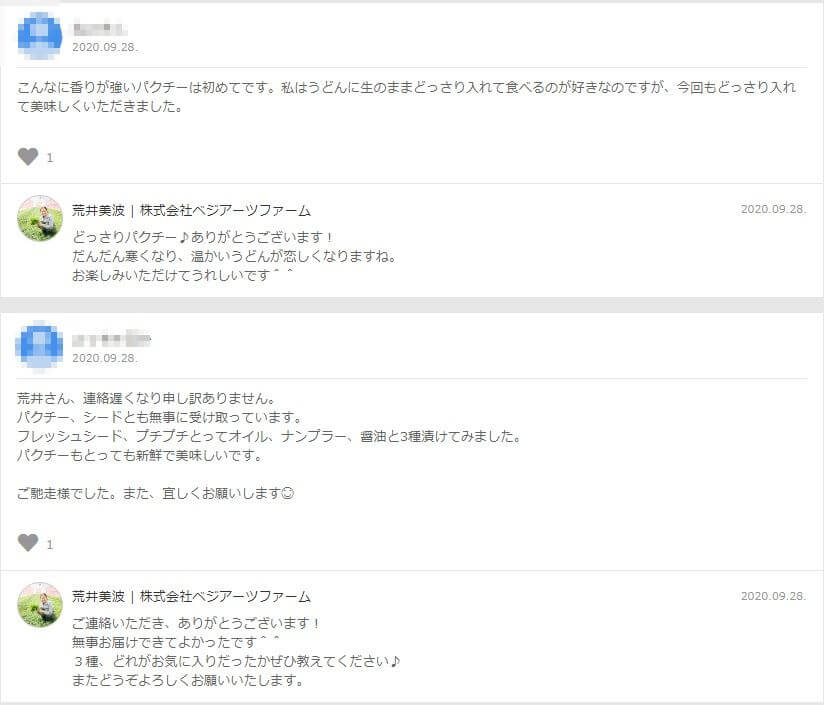The height and width of the screenshot is (705, 824).
Task: Open the blurred username above the udon review
Action: [x=99, y=28]
